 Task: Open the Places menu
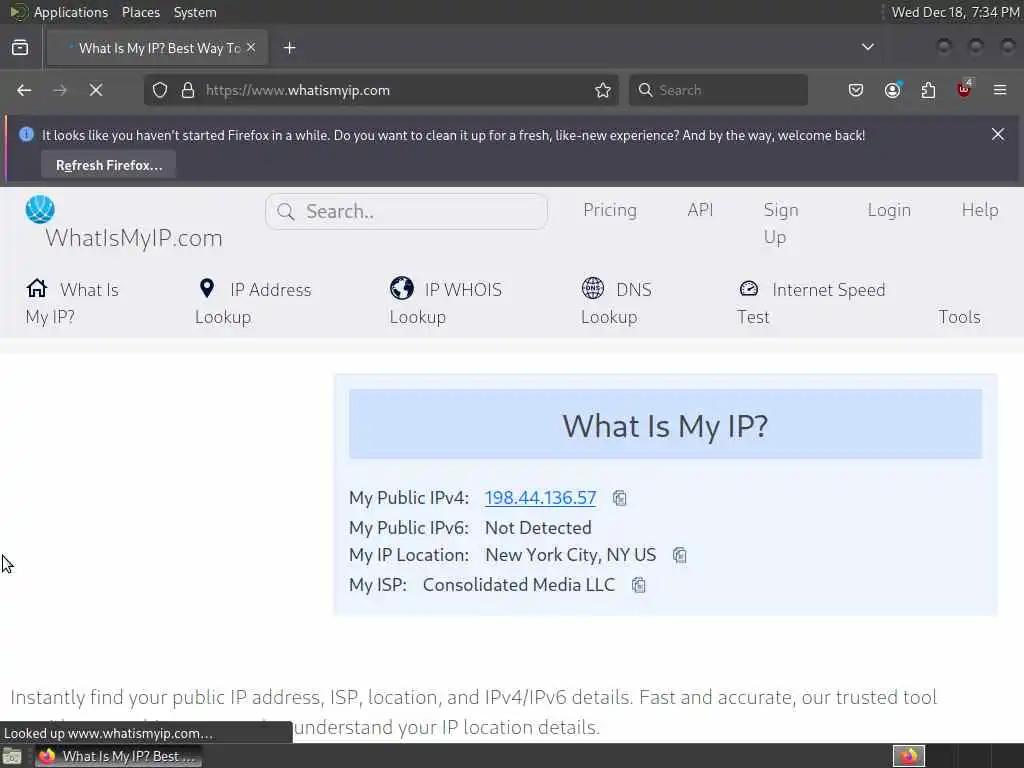pyautogui.click(x=140, y=12)
